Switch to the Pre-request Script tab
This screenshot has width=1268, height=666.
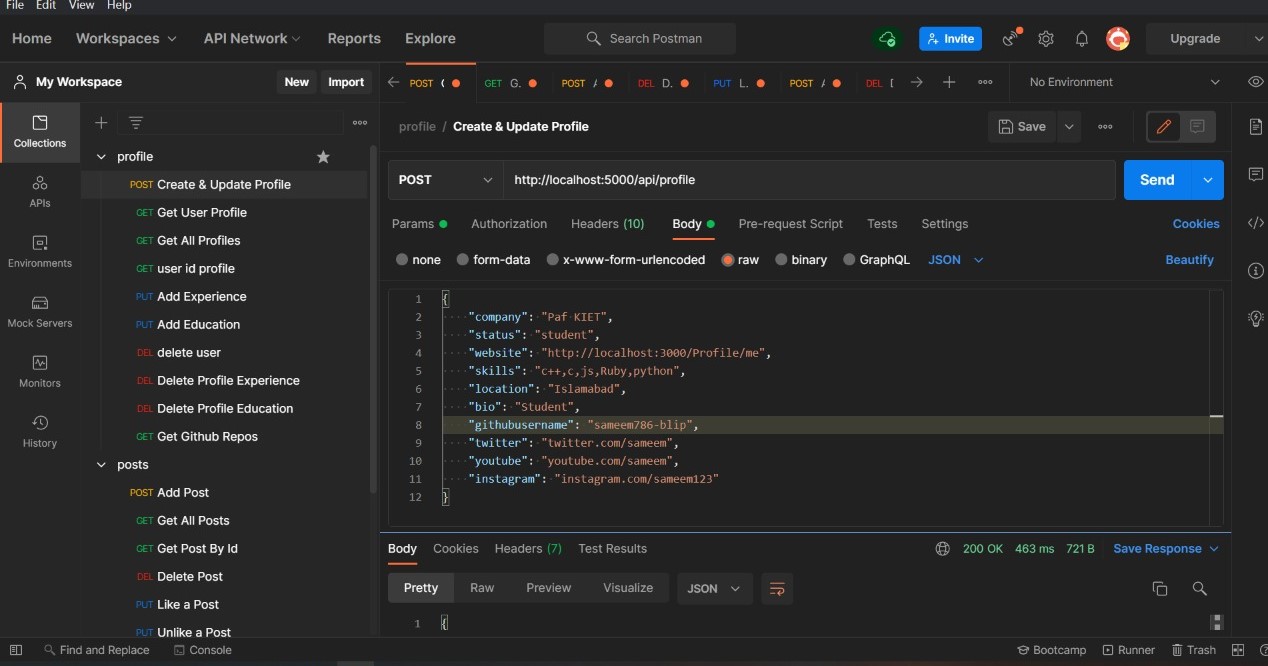[x=790, y=224]
